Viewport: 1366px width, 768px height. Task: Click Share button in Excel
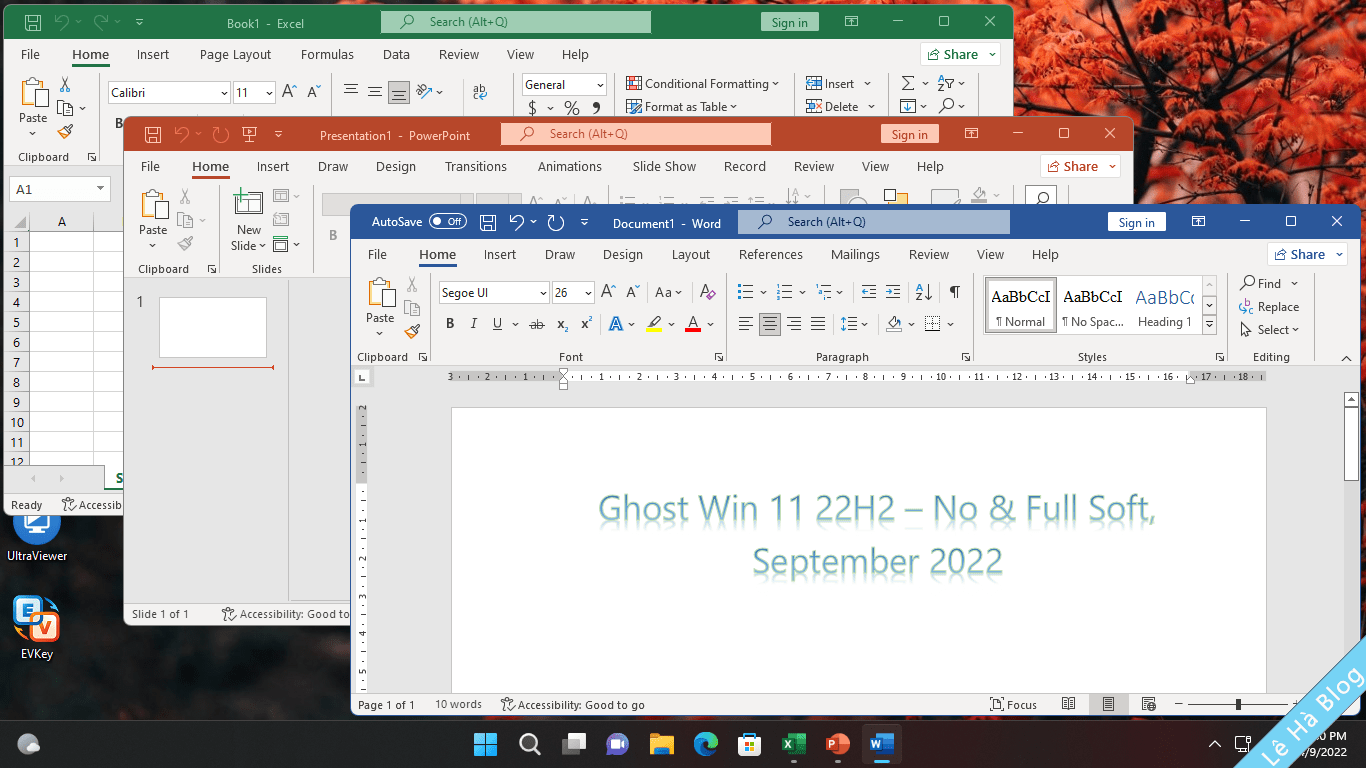tap(960, 54)
